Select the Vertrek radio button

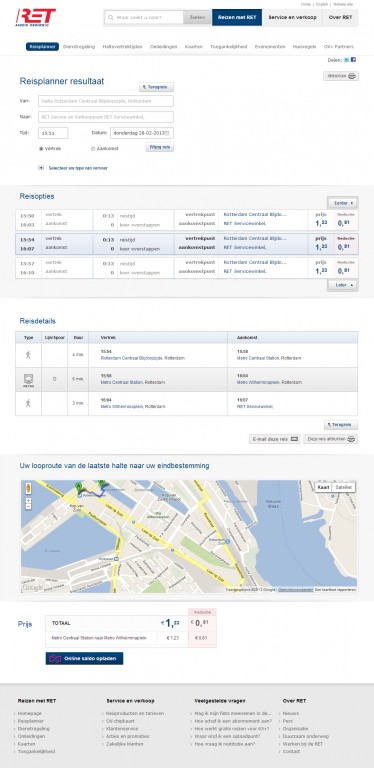pos(41,148)
